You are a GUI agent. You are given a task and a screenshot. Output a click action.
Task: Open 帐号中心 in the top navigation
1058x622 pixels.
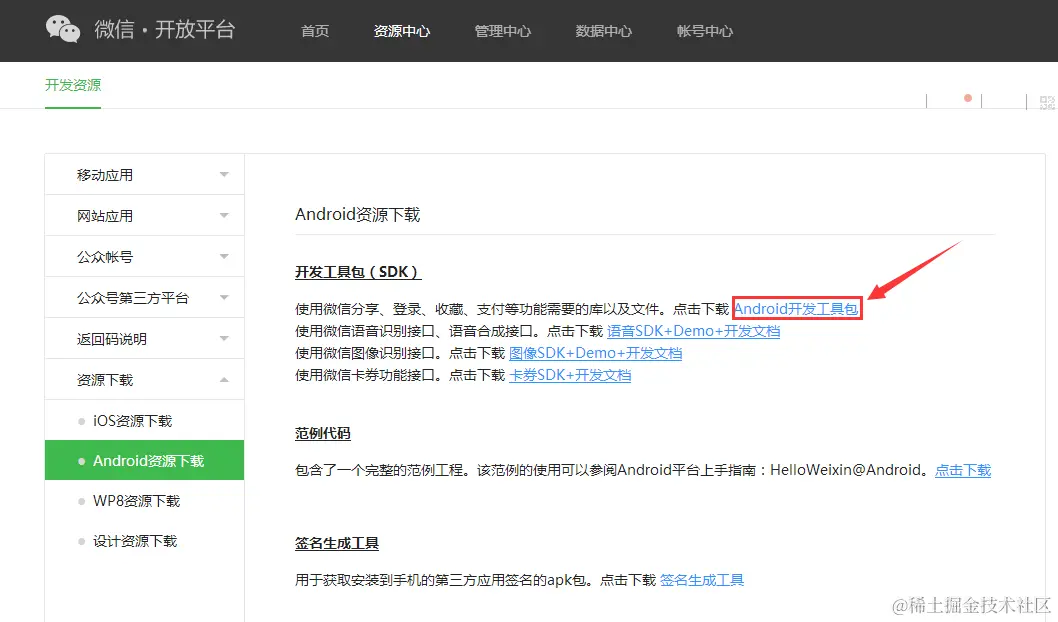pos(705,31)
